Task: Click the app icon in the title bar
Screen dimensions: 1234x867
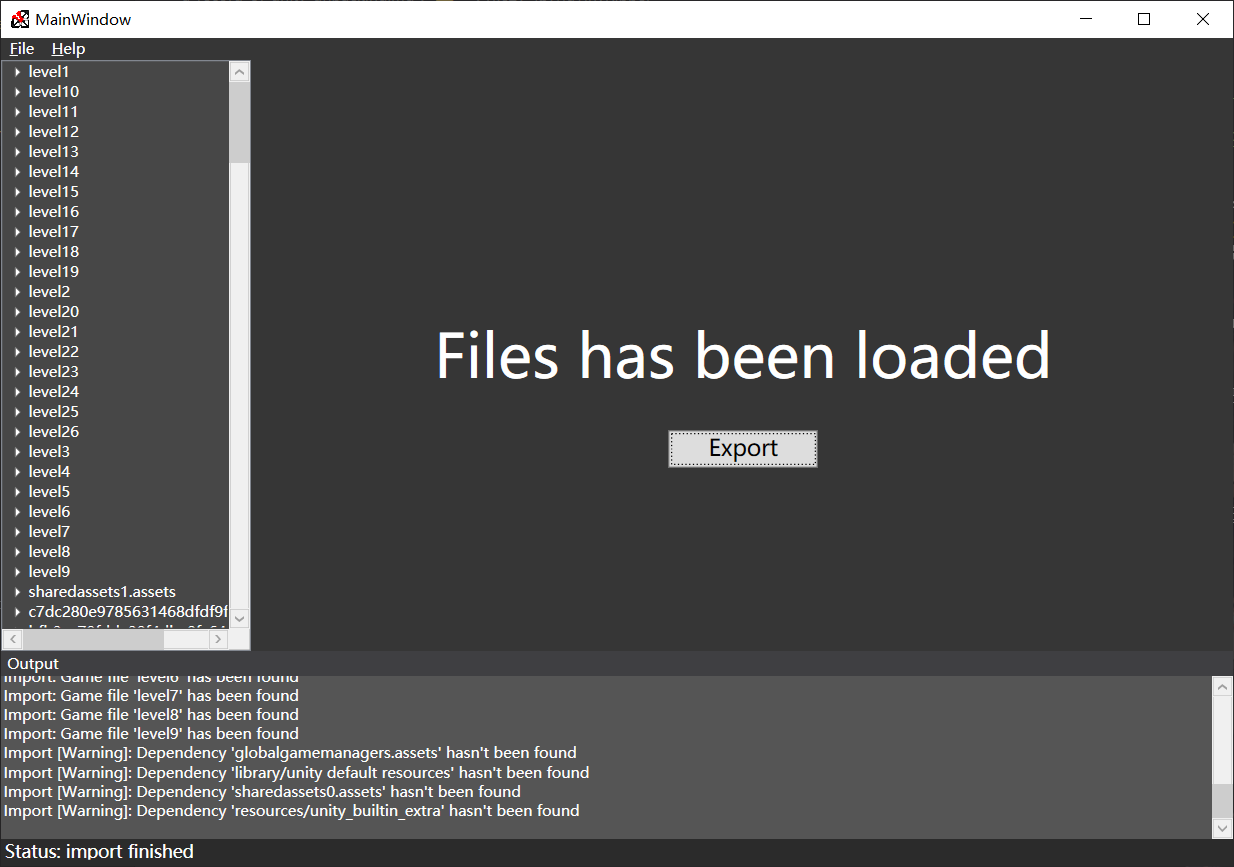Action: click(x=20, y=19)
